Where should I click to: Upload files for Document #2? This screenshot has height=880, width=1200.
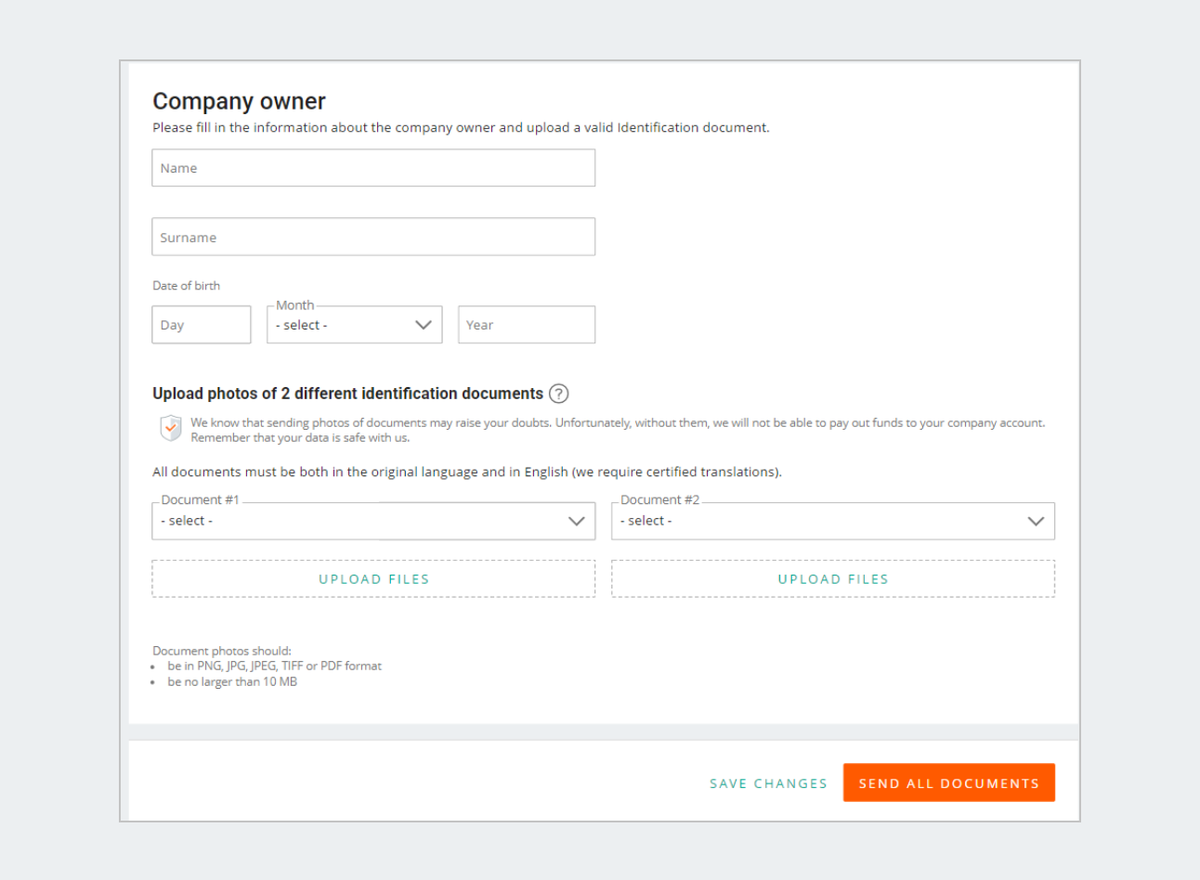click(833, 579)
